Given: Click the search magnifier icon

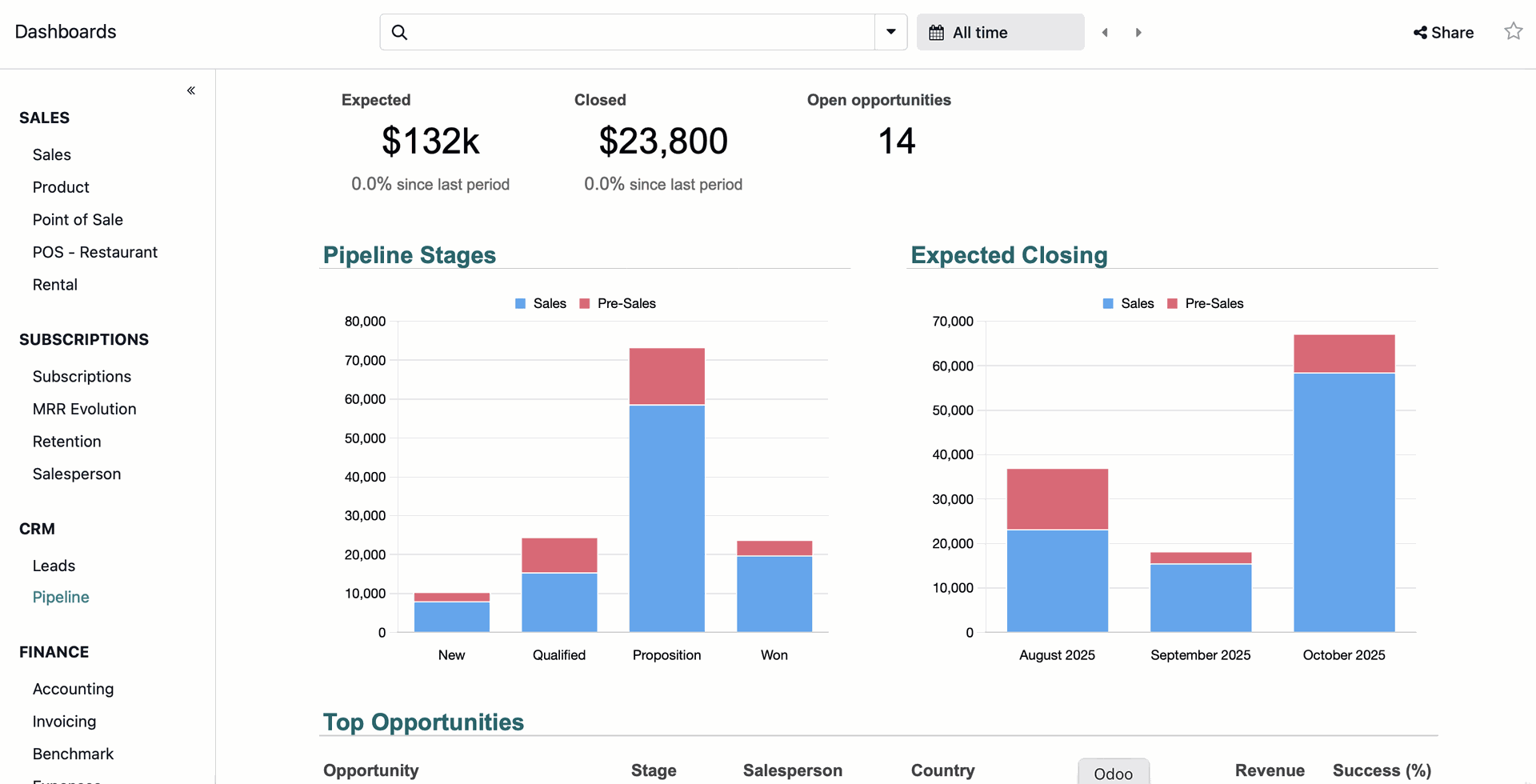Looking at the screenshot, I should click(399, 32).
